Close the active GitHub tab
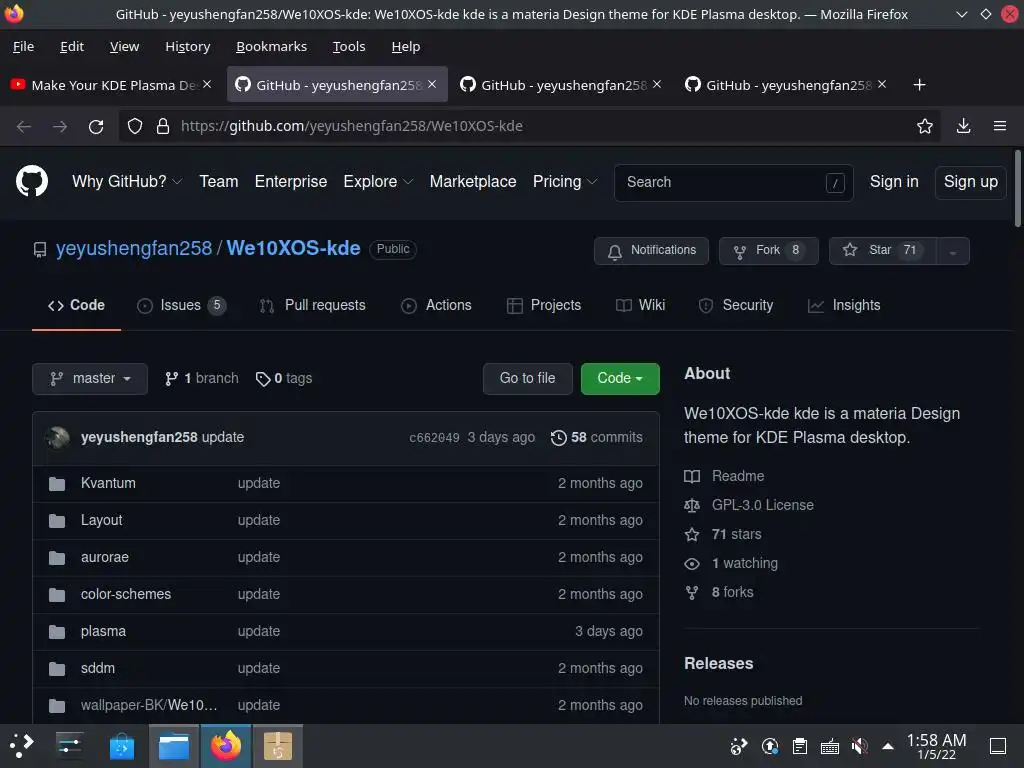 (432, 84)
